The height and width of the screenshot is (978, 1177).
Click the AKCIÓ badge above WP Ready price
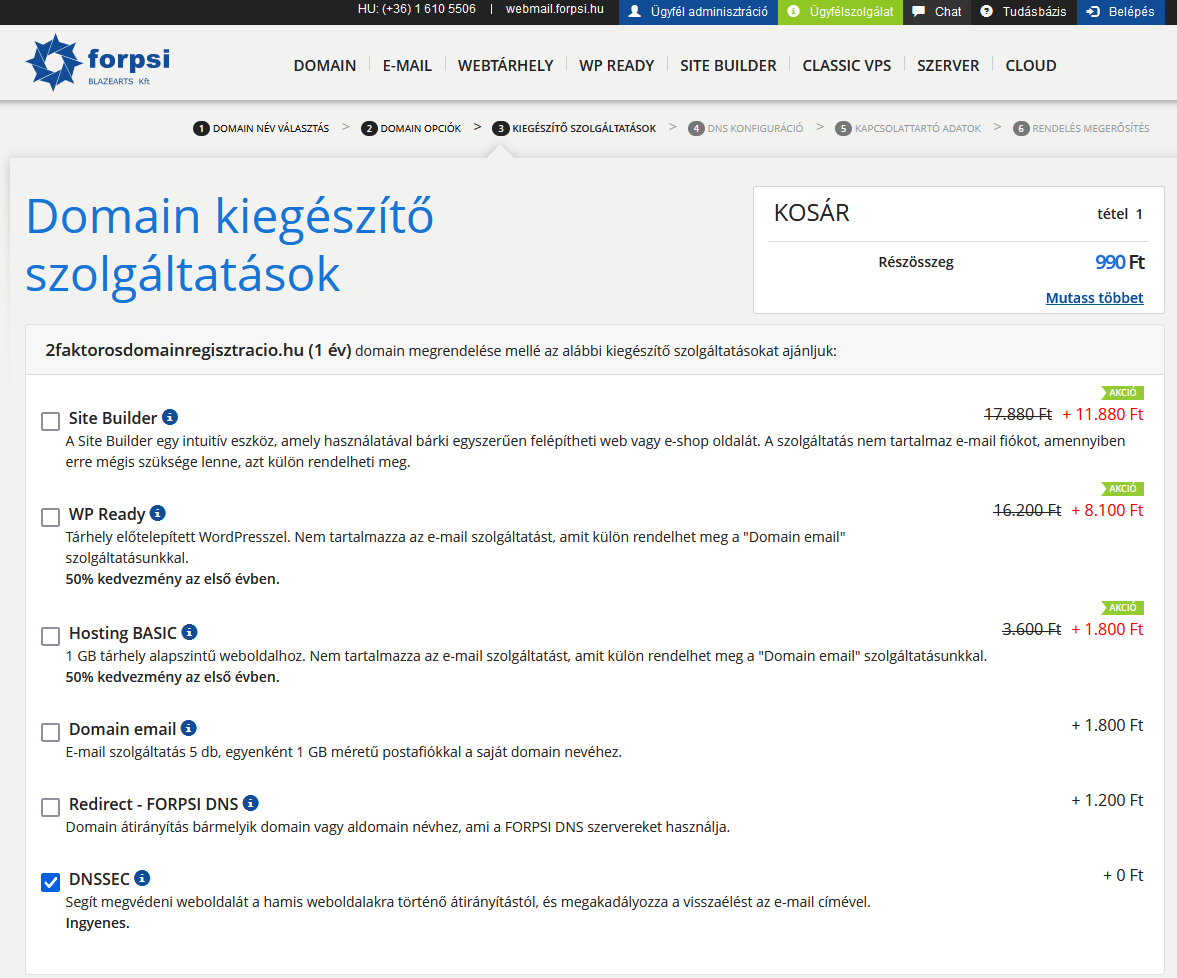pyautogui.click(x=1122, y=489)
